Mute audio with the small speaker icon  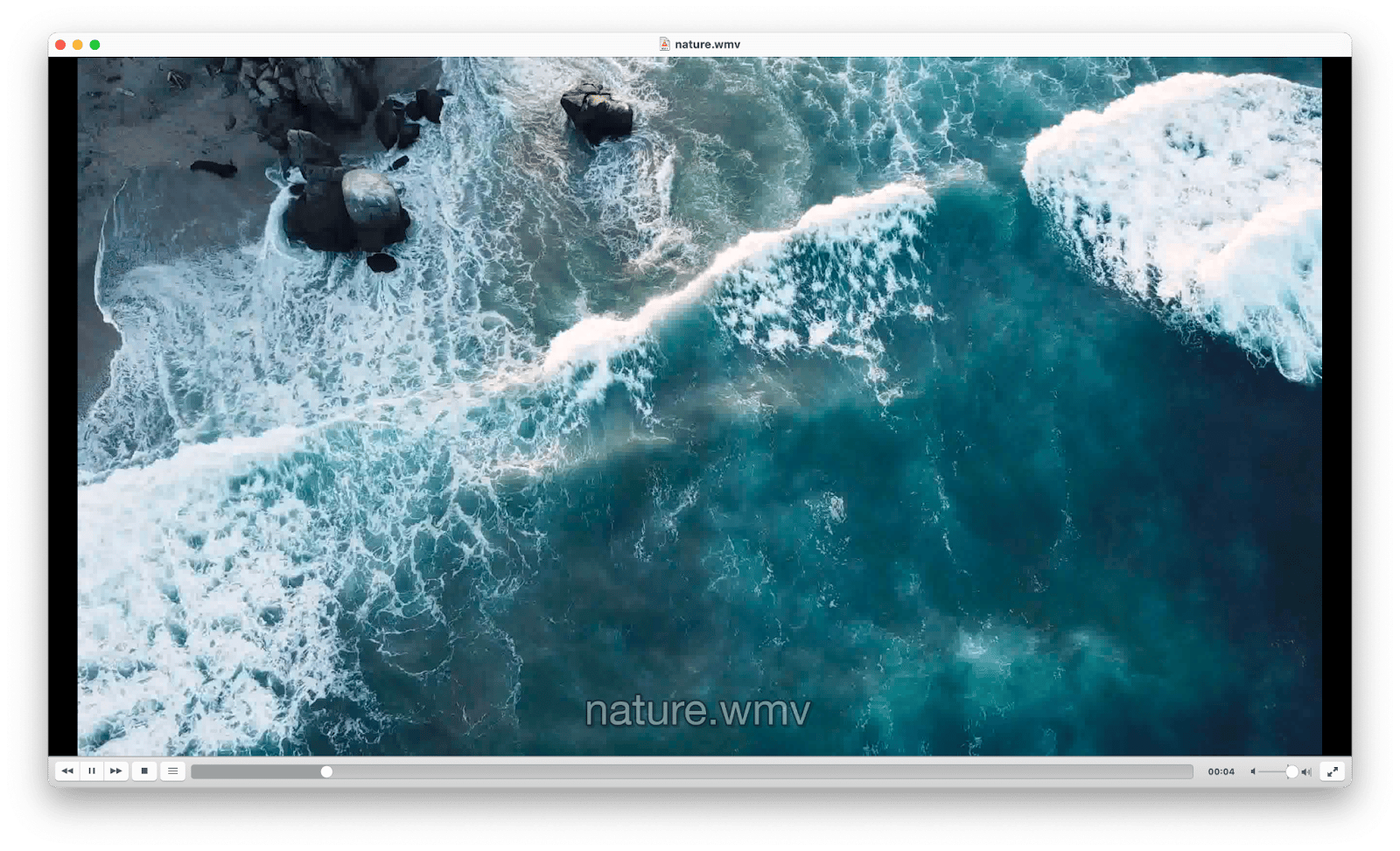tap(1253, 771)
